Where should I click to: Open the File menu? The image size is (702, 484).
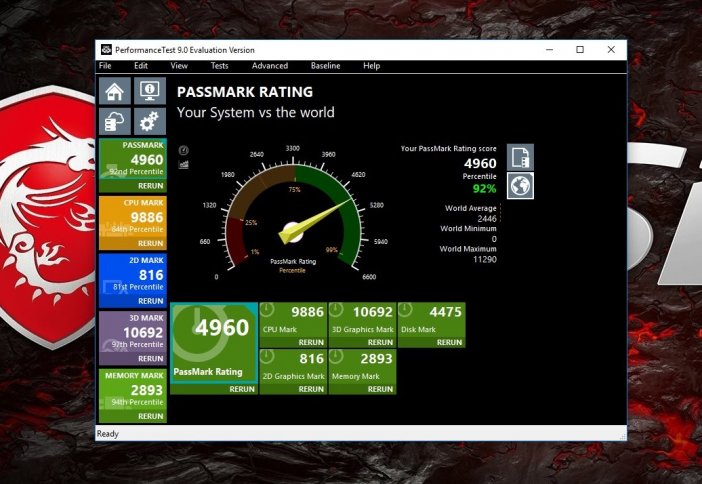105,66
